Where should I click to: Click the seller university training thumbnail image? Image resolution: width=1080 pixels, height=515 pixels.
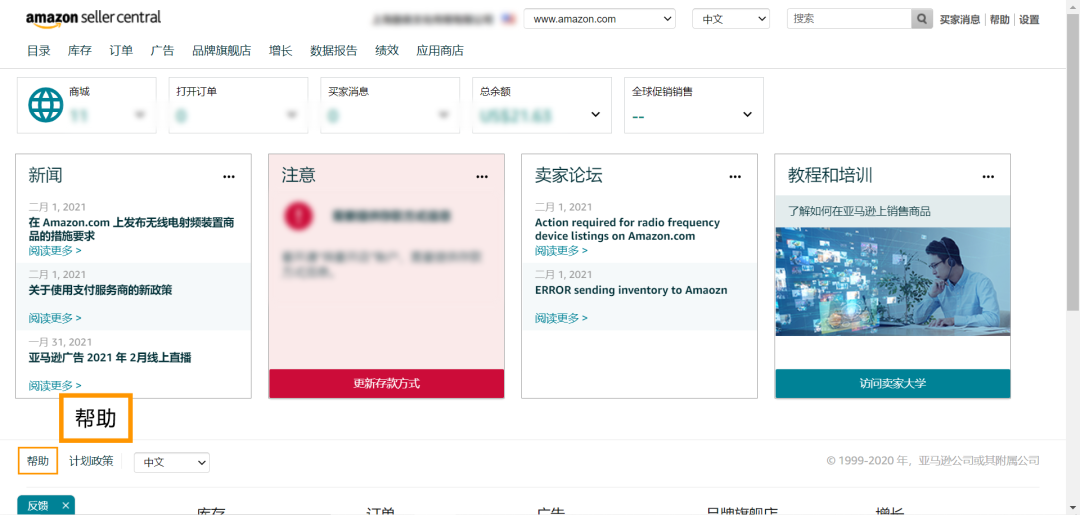[893, 282]
